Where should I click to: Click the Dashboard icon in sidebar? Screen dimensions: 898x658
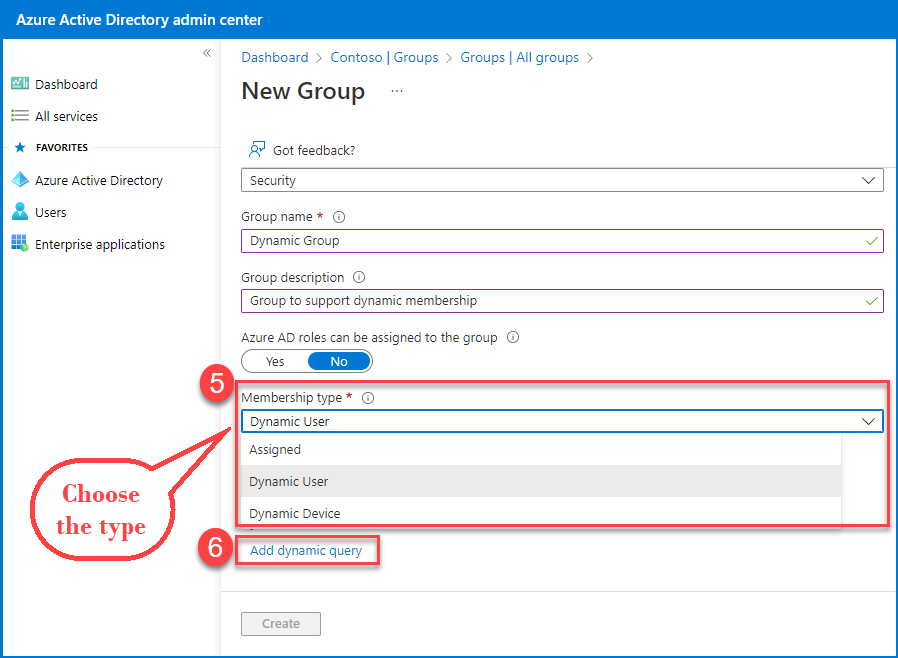[x=19, y=84]
